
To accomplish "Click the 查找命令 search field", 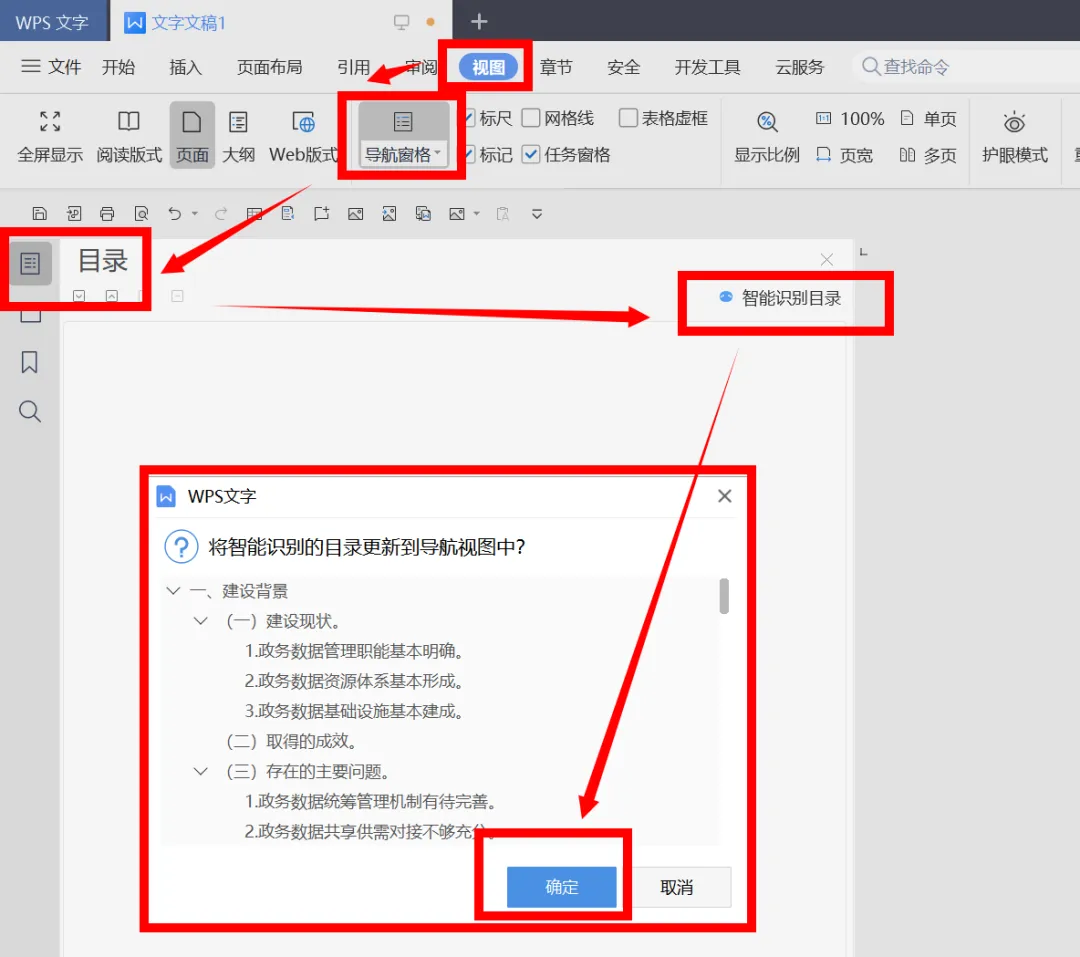I will coord(966,67).
